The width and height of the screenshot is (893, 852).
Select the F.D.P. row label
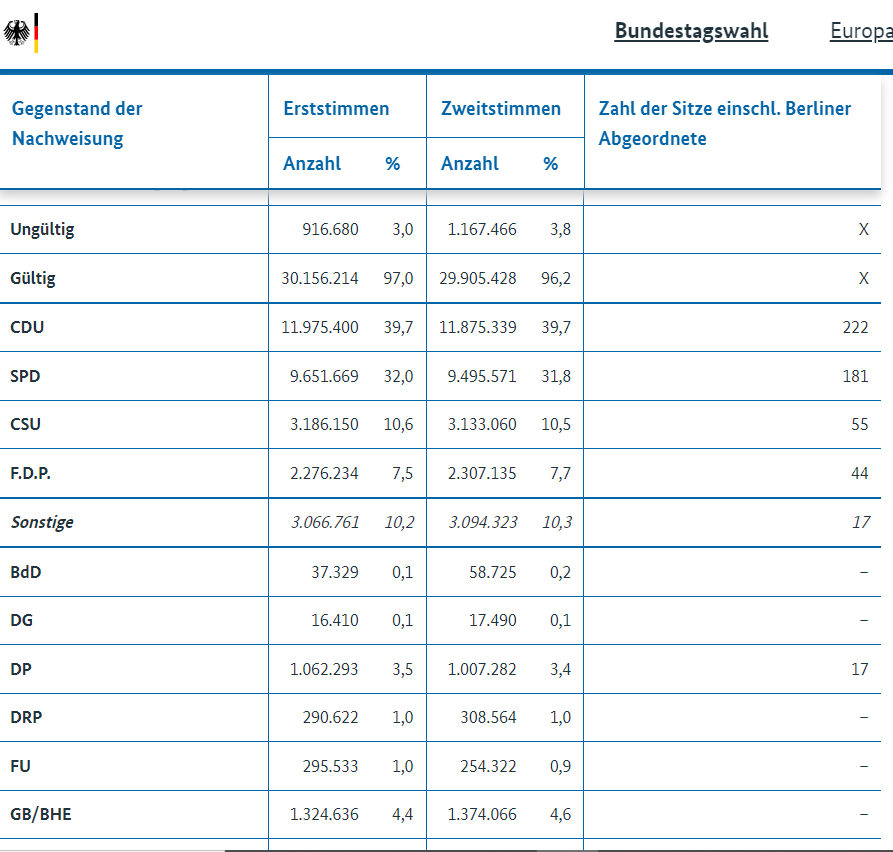[30, 473]
